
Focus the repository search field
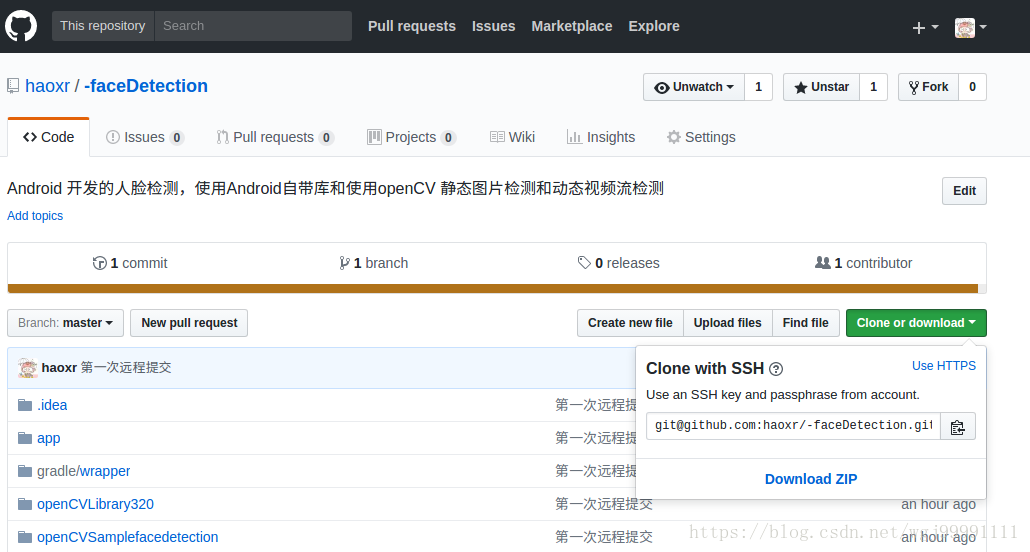tap(253, 26)
